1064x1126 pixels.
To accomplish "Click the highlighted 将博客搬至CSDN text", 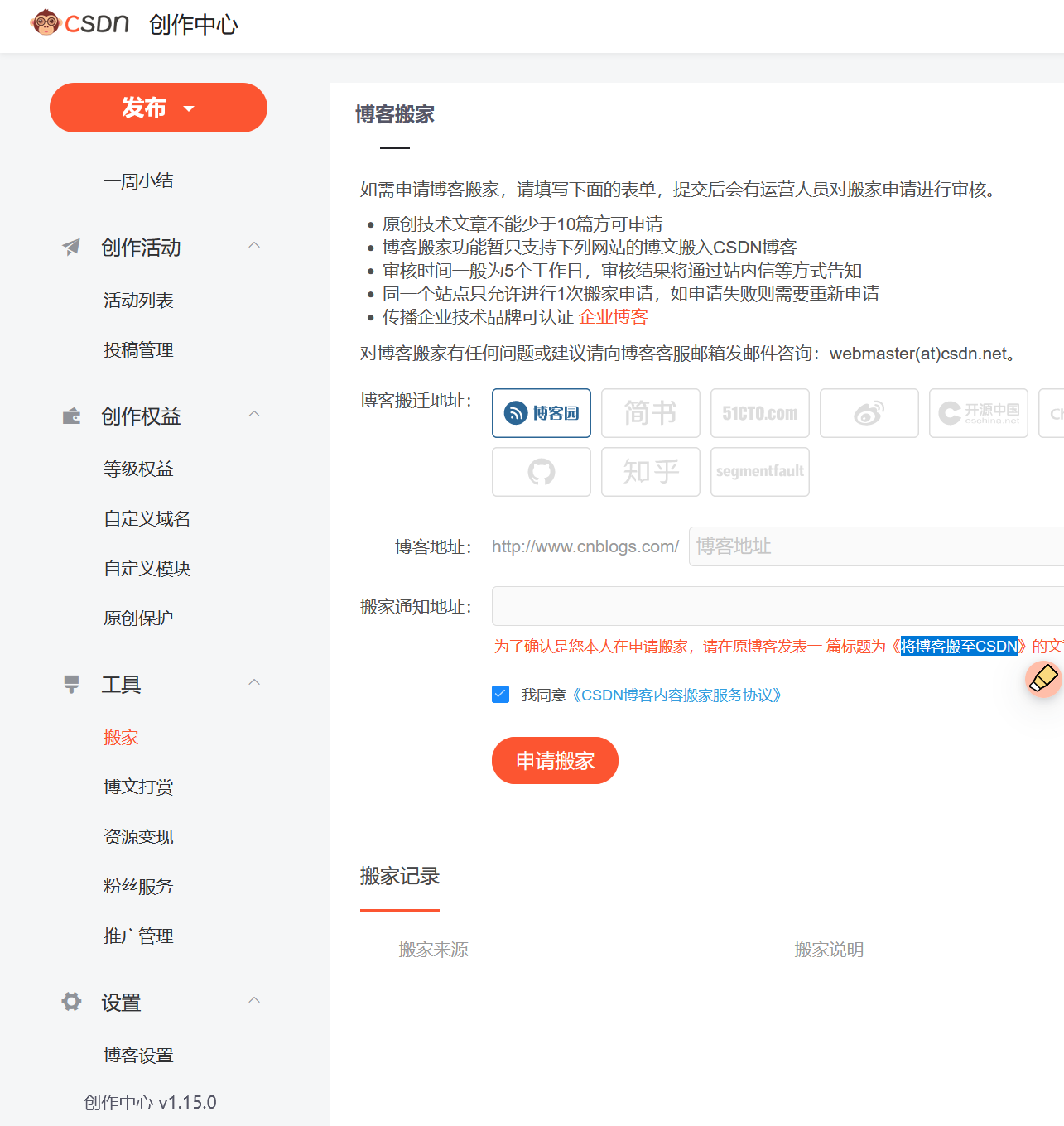I will (x=959, y=647).
